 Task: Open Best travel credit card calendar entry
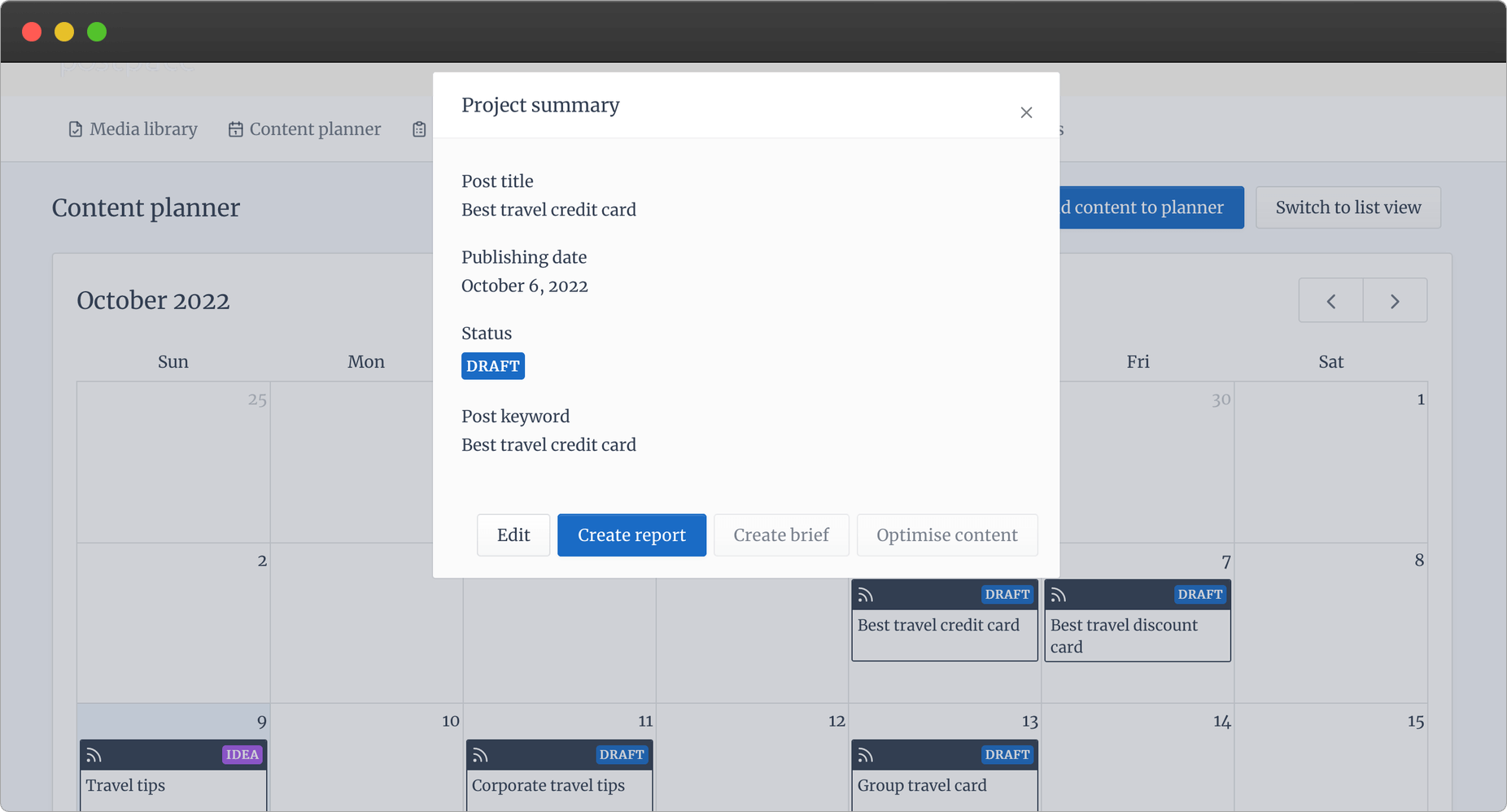(945, 620)
